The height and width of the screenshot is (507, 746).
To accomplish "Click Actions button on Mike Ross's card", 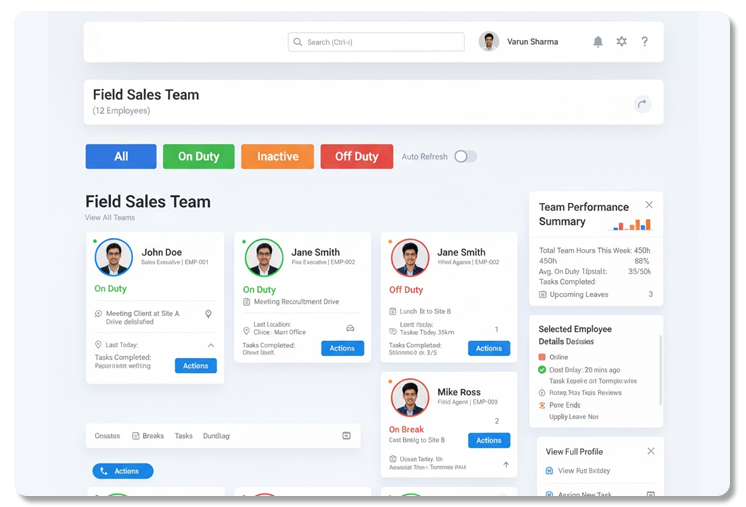I will [488, 440].
